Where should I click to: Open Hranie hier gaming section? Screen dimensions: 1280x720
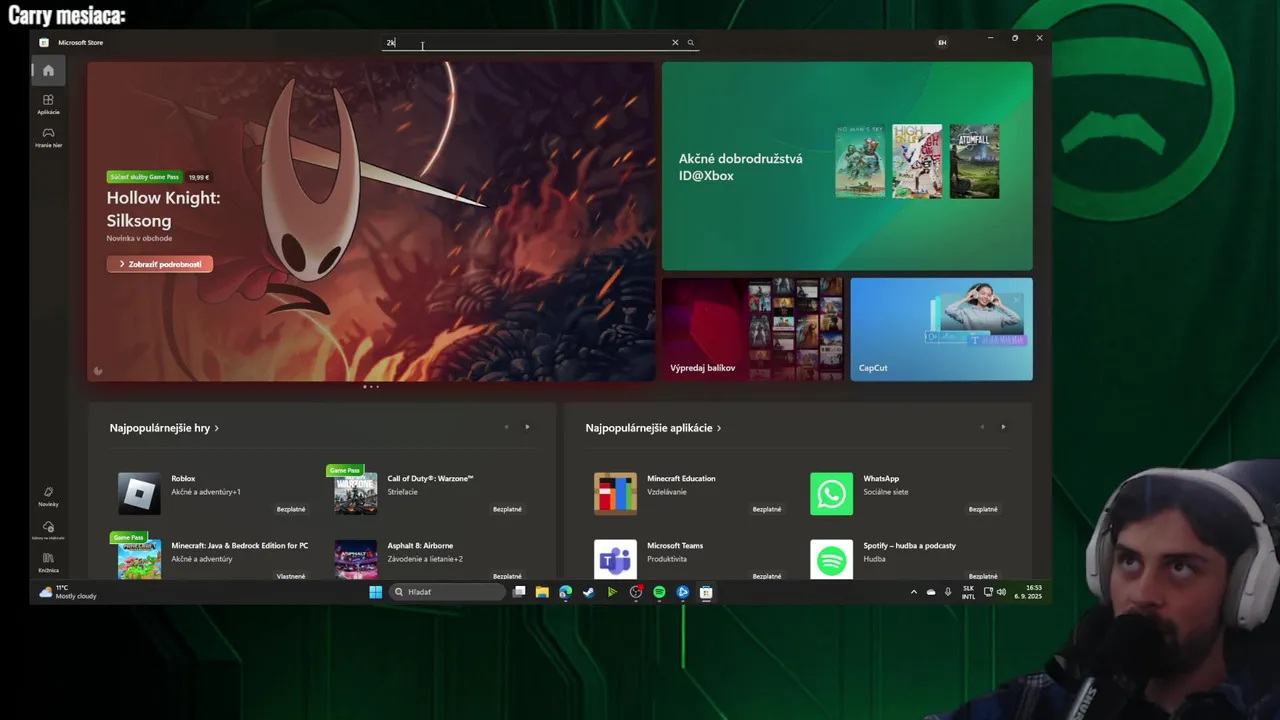(x=48, y=137)
